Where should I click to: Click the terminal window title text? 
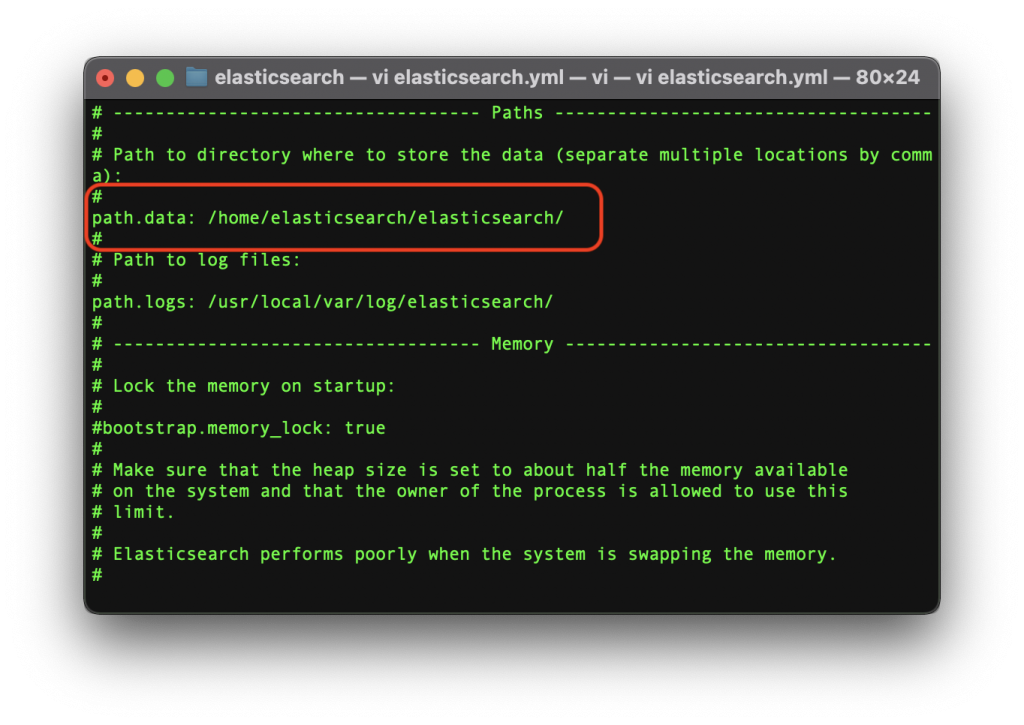click(x=567, y=78)
